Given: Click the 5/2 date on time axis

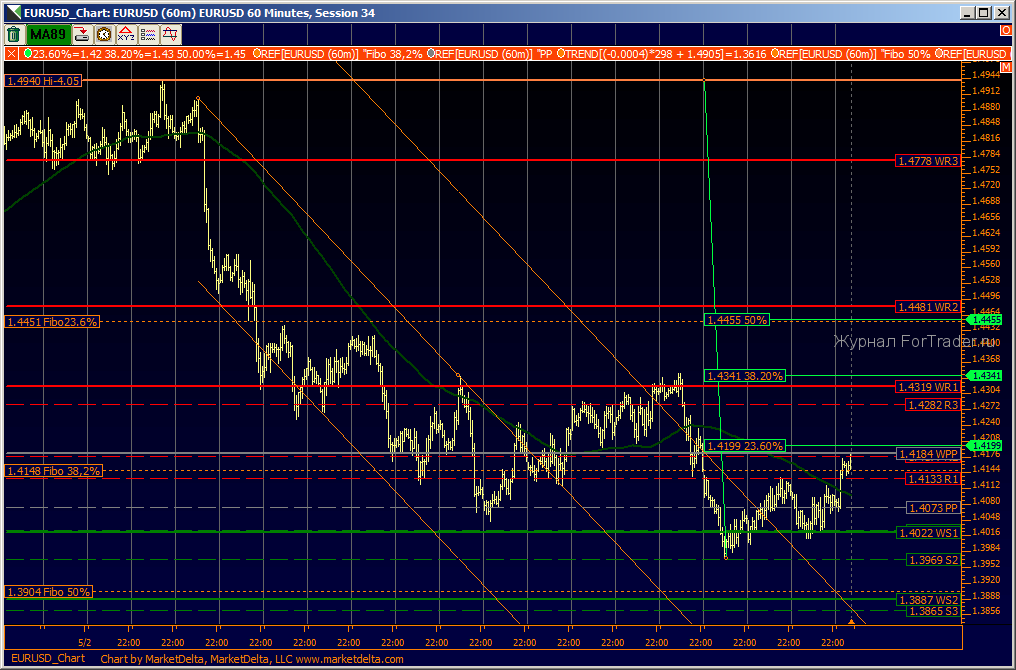Looking at the screenshot, I should pos(84,643).
